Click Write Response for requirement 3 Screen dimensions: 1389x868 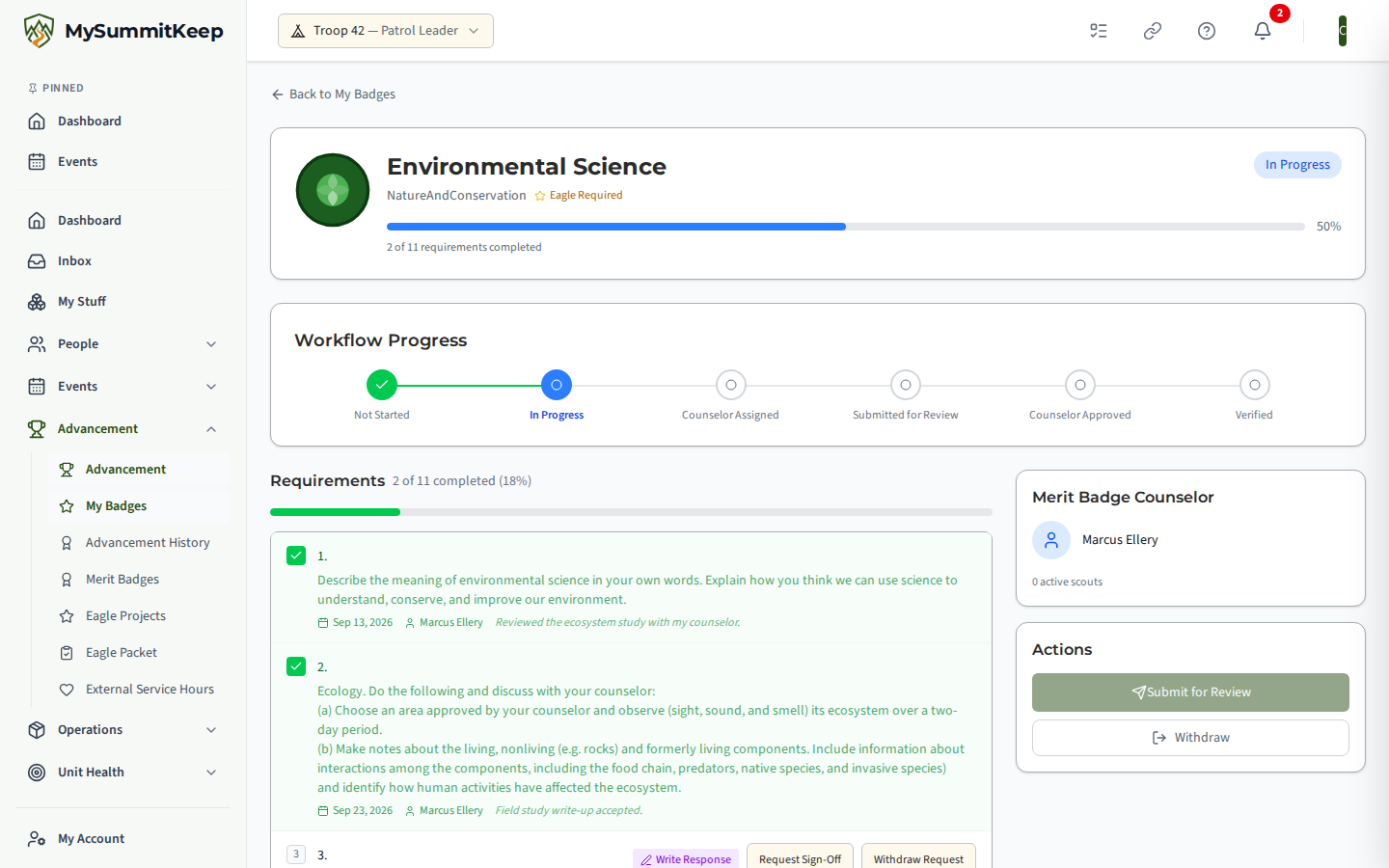[x=686, y=858]
